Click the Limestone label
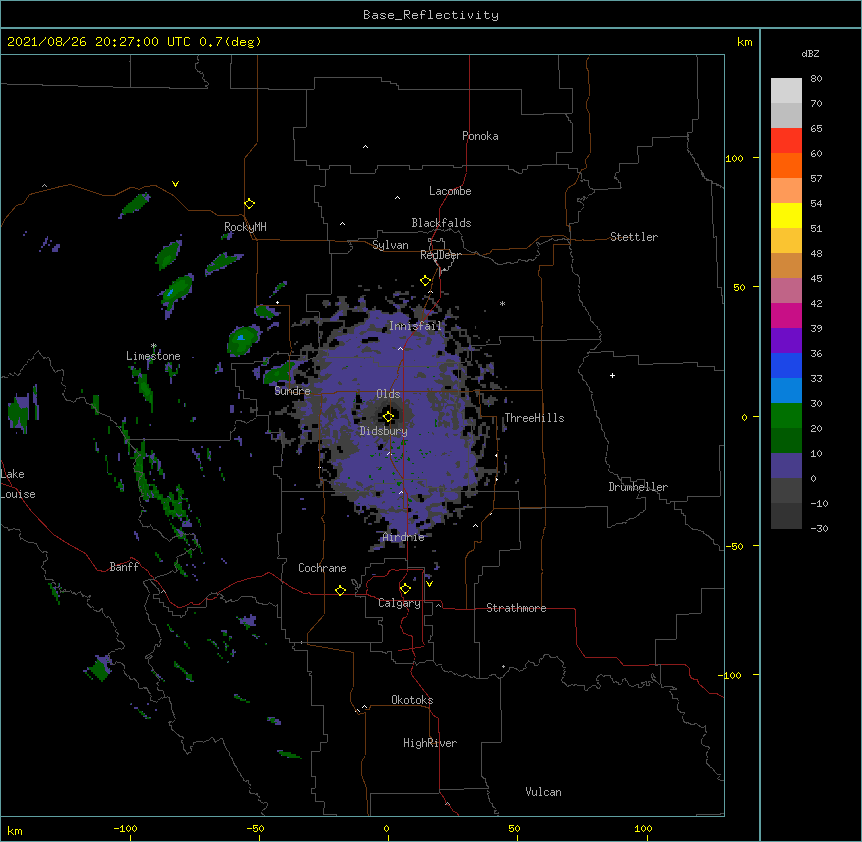 pos(153,356)
